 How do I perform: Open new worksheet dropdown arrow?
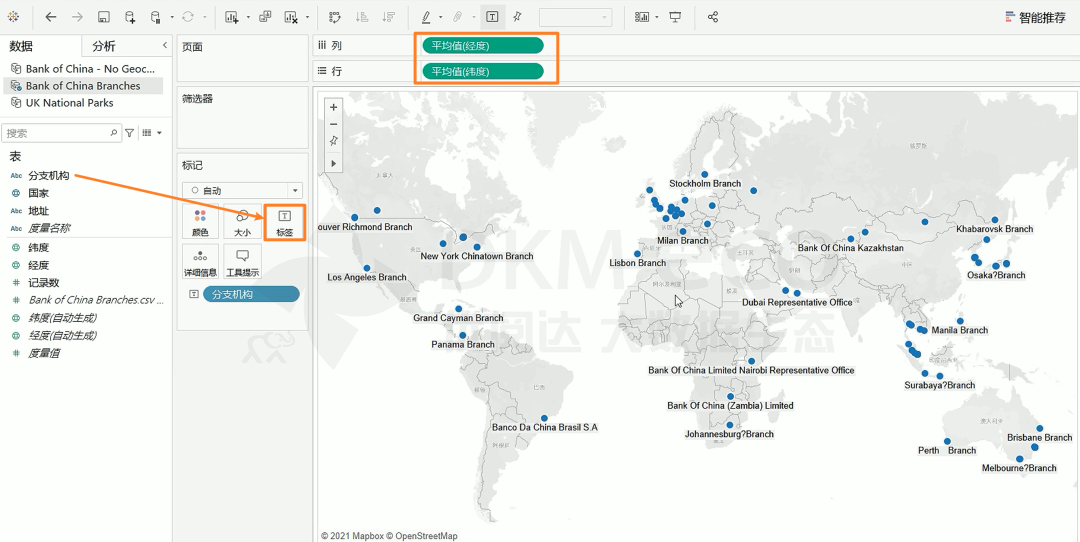pos(247,17)
